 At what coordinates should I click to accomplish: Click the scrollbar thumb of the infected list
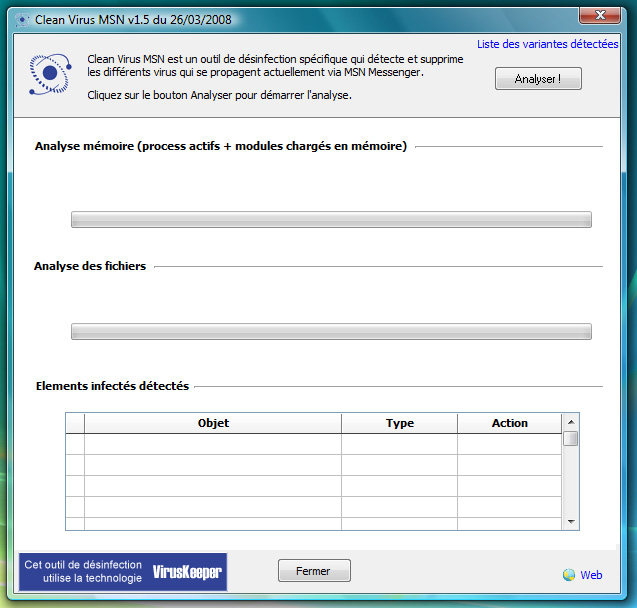(571, 439)
